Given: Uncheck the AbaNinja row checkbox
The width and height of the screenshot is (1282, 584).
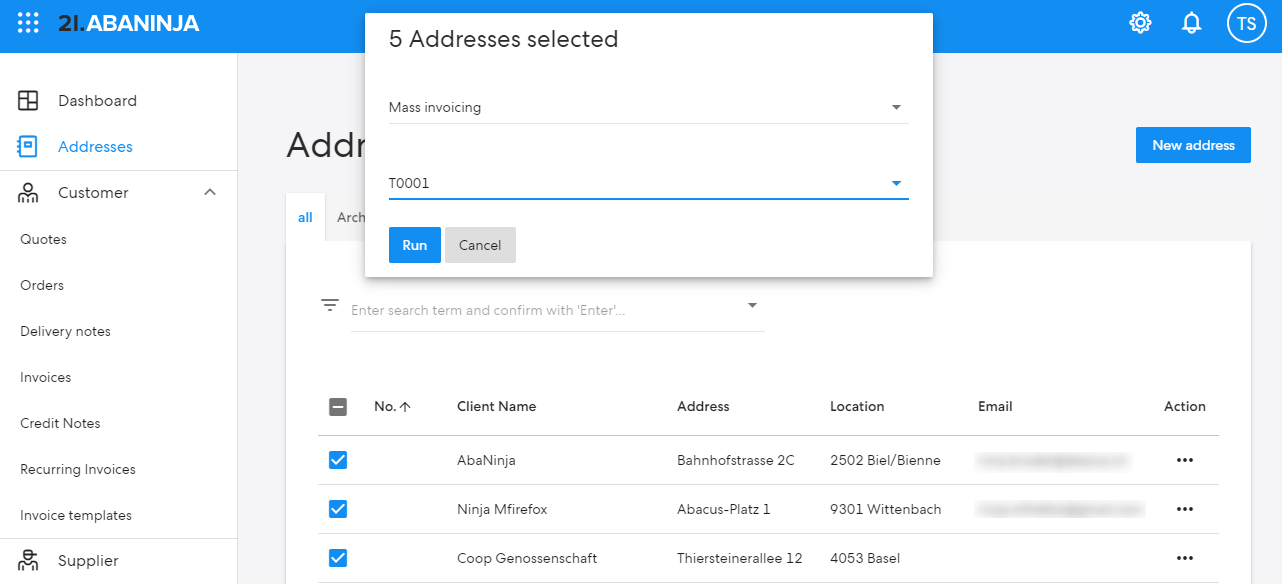Looking at the screenshot, I should coord(338,460).
